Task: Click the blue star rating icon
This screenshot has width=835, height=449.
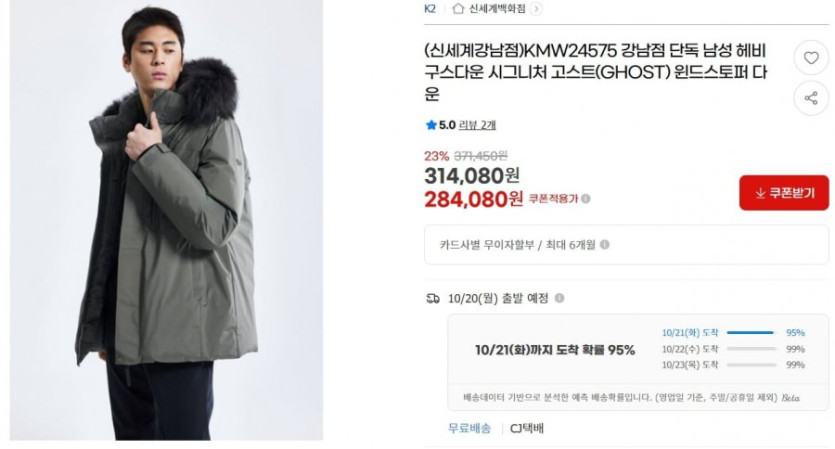Action: click(x=431, y=125)
